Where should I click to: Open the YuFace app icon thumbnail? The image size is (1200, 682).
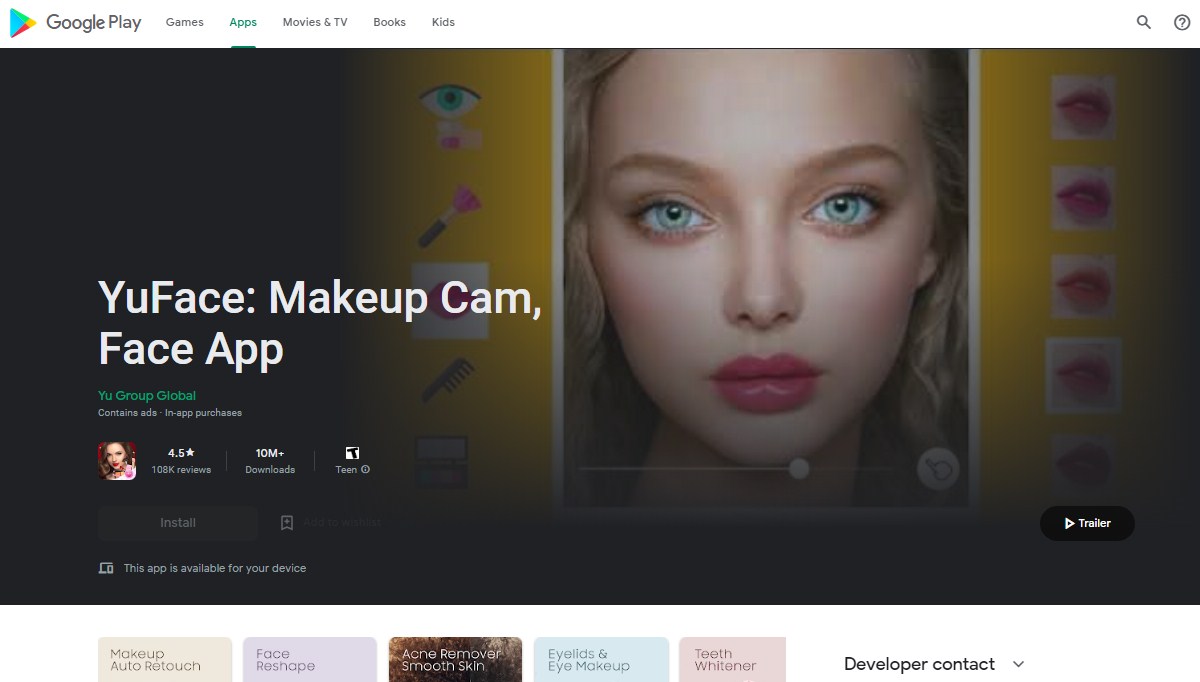(117, 461)
